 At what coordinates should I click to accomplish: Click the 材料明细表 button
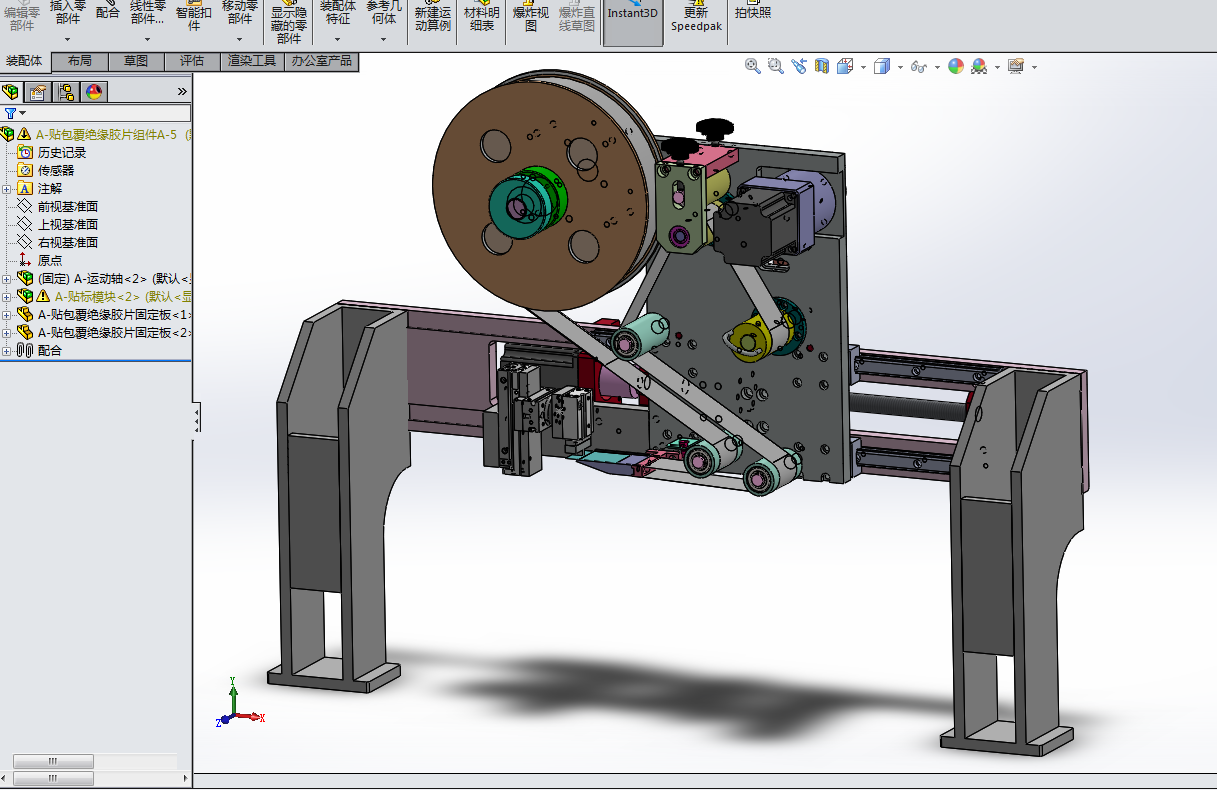pos(481,18)
